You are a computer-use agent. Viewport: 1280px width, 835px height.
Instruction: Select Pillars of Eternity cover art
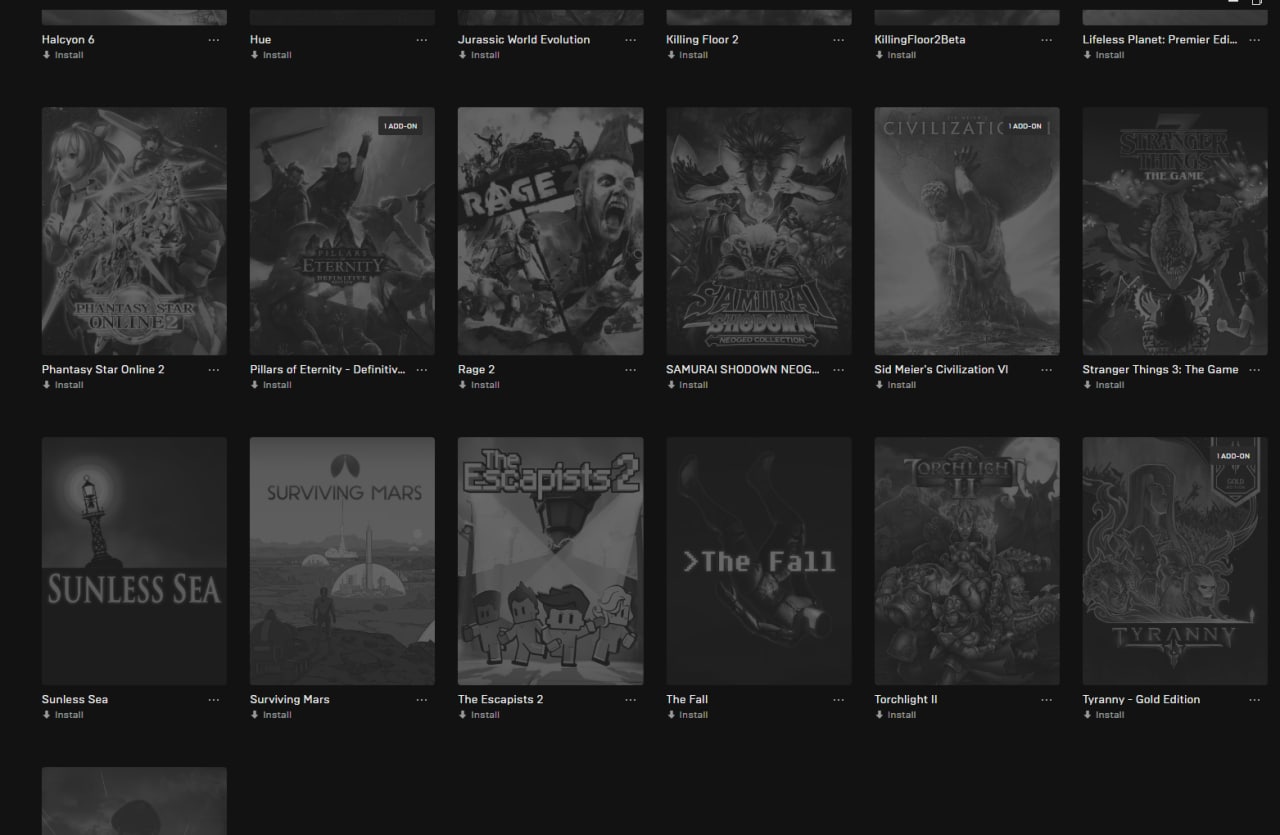coord(342,231)
